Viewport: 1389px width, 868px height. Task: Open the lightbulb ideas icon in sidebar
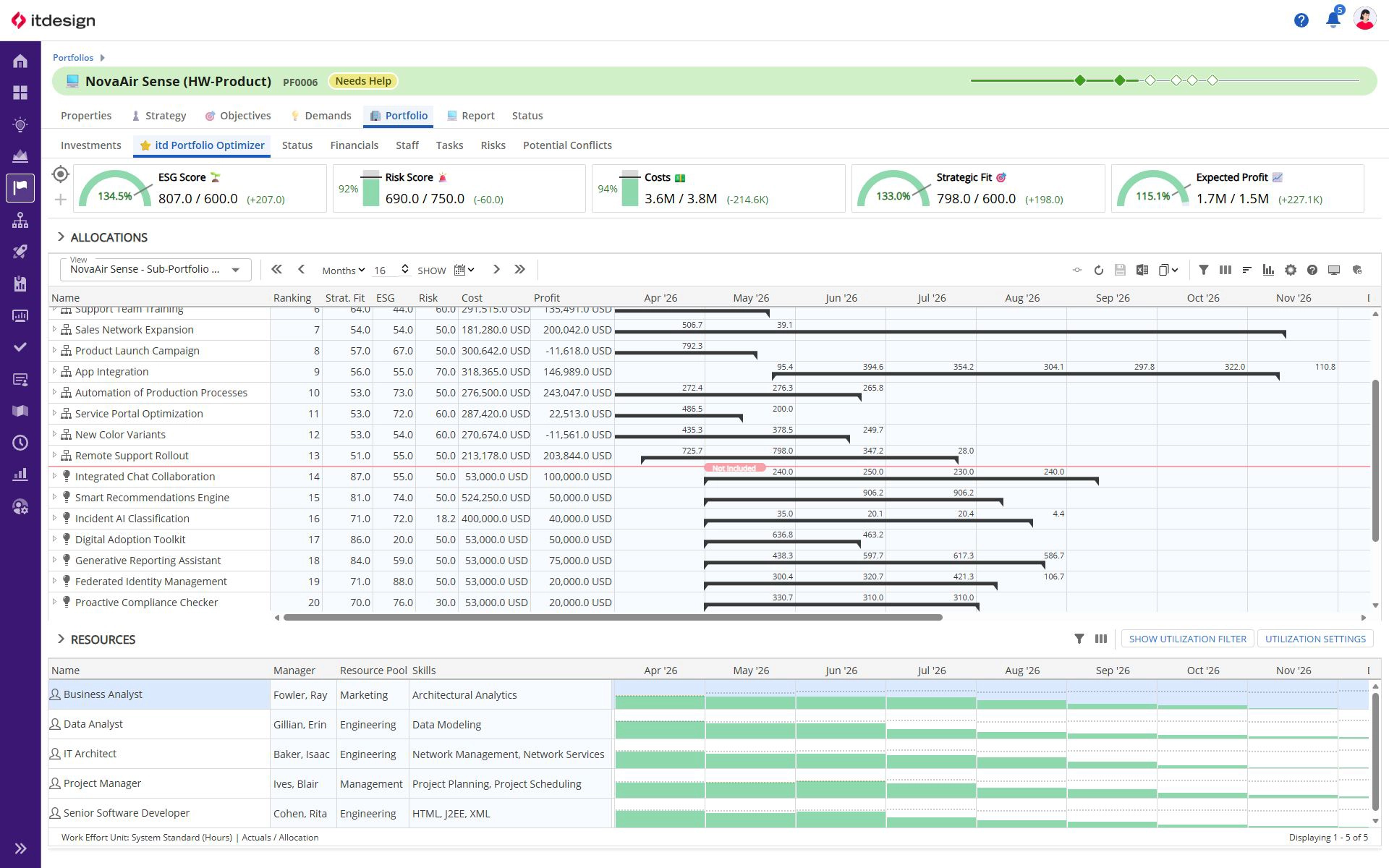pyautogui.click(x=20, y=124)
